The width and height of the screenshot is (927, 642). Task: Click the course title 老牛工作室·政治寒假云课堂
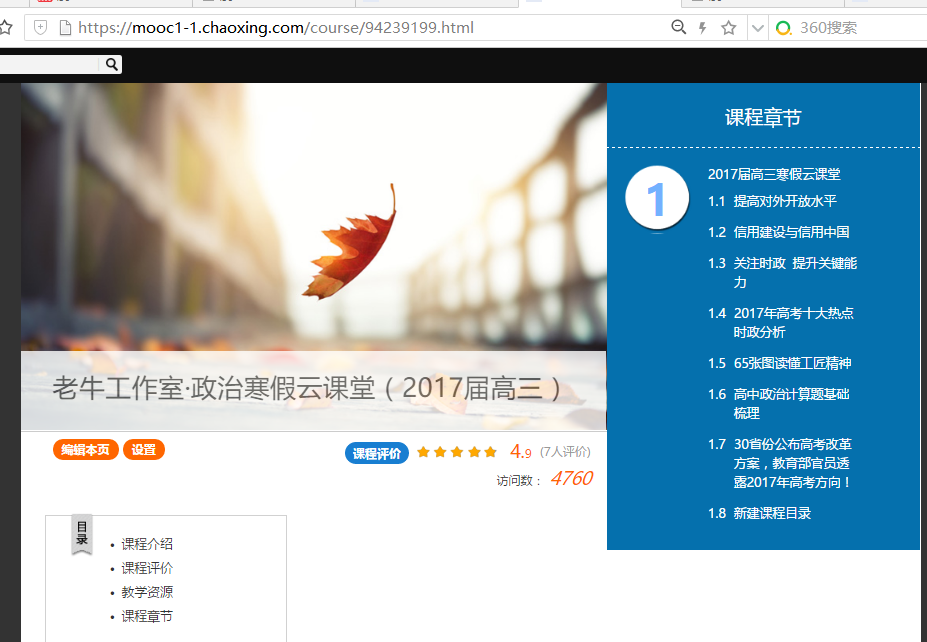pyautogui.click(x=306, y=389)
